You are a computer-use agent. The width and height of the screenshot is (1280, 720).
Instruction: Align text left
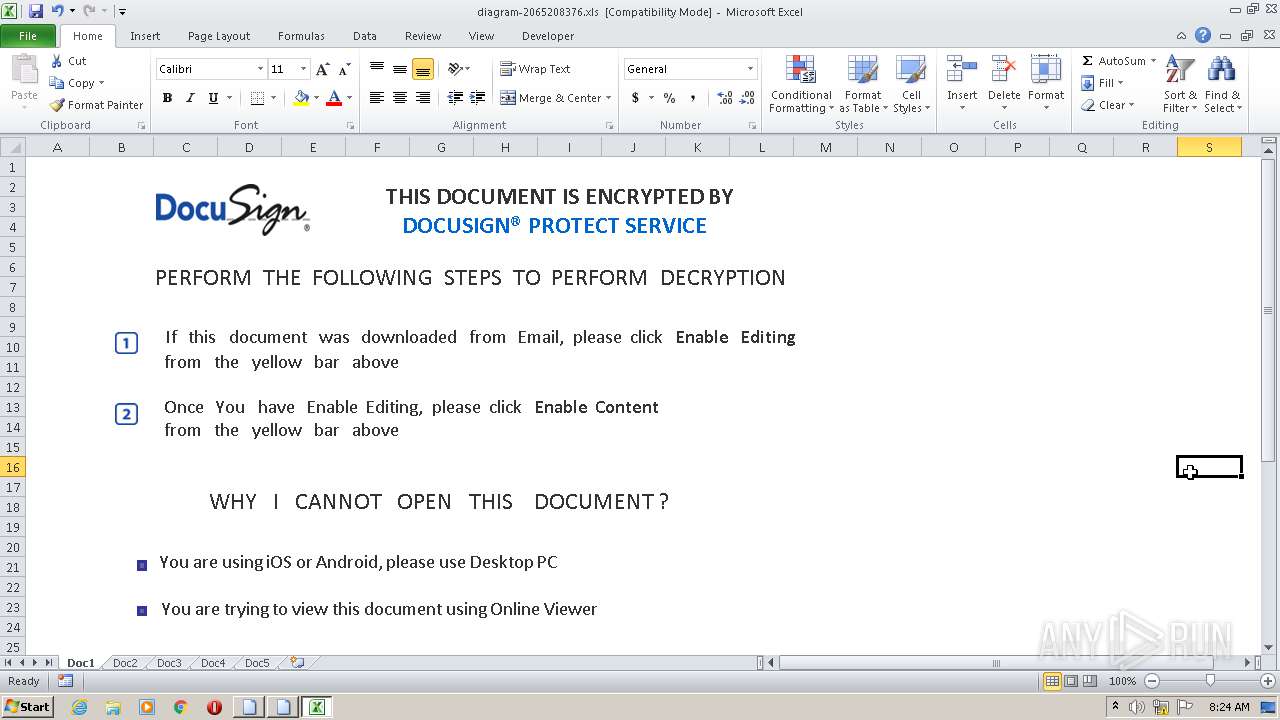click(377, 98)
